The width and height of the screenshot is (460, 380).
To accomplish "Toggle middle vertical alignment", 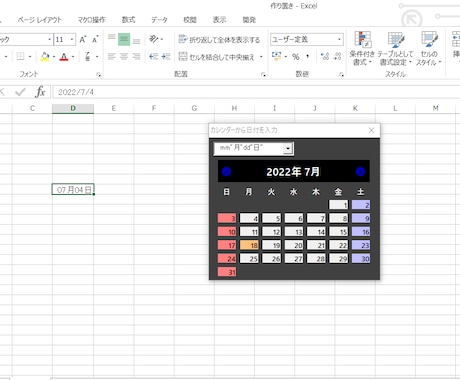I will pos(124,39).
